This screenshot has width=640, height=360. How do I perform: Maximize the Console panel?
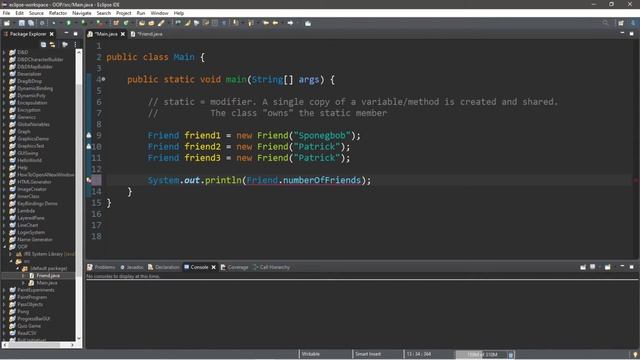[631, 267]
